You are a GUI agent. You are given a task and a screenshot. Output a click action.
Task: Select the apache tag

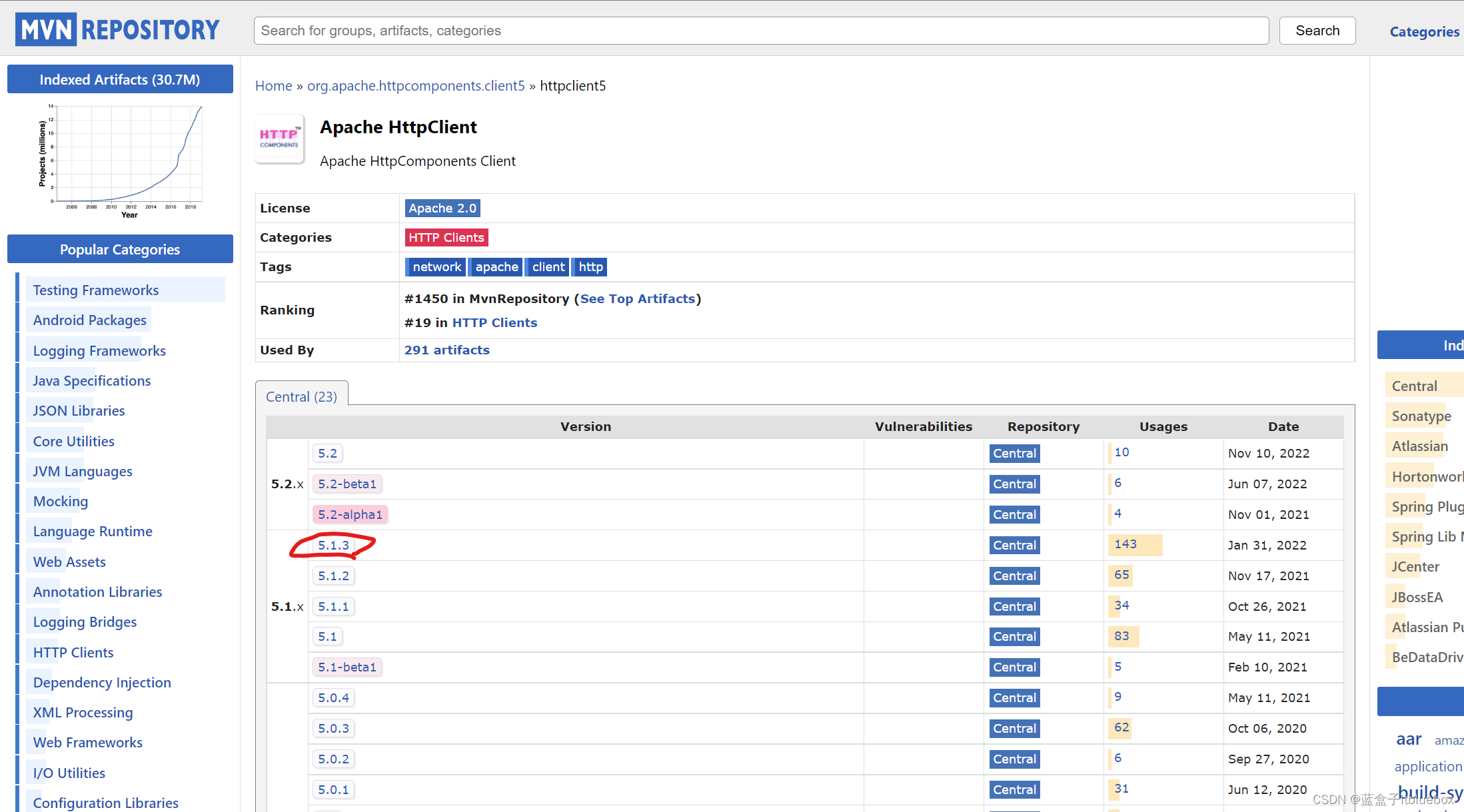click(496, 267)
